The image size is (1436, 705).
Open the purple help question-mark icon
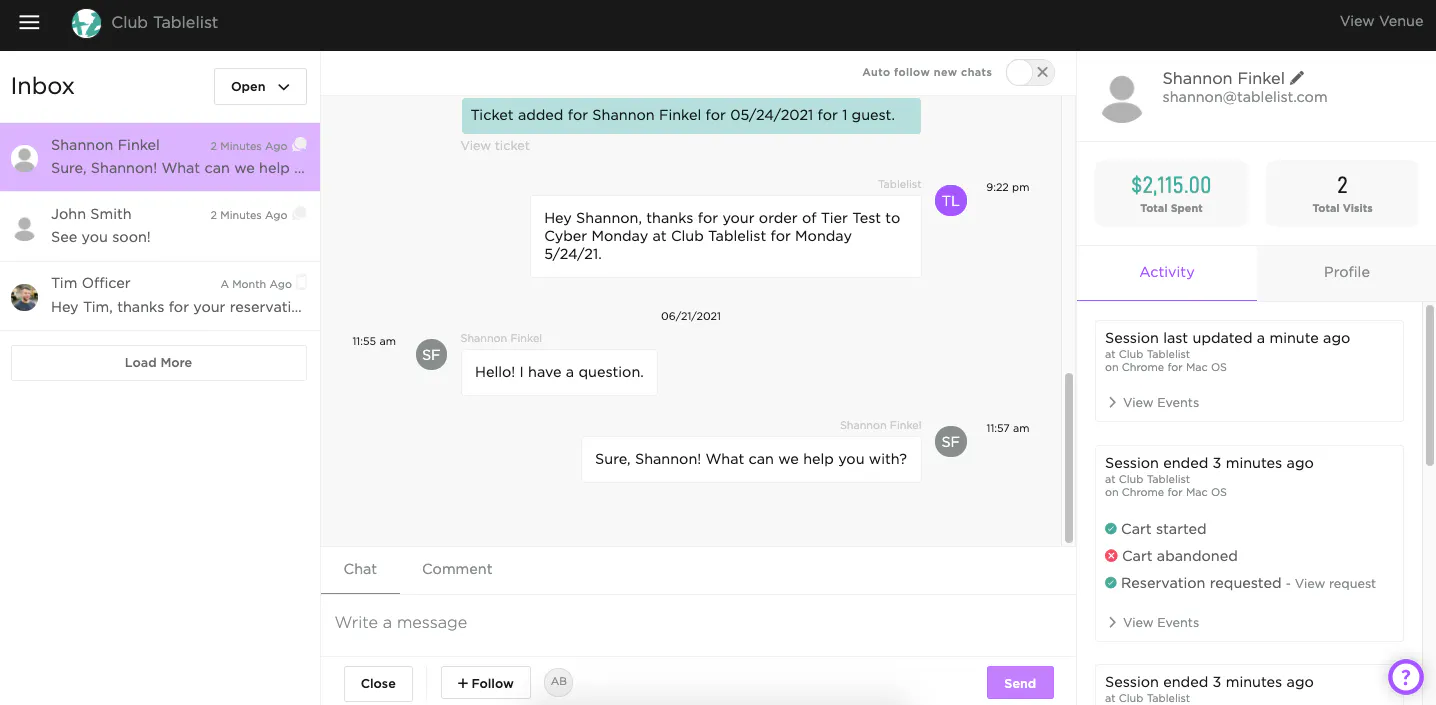pos(1405,677)
